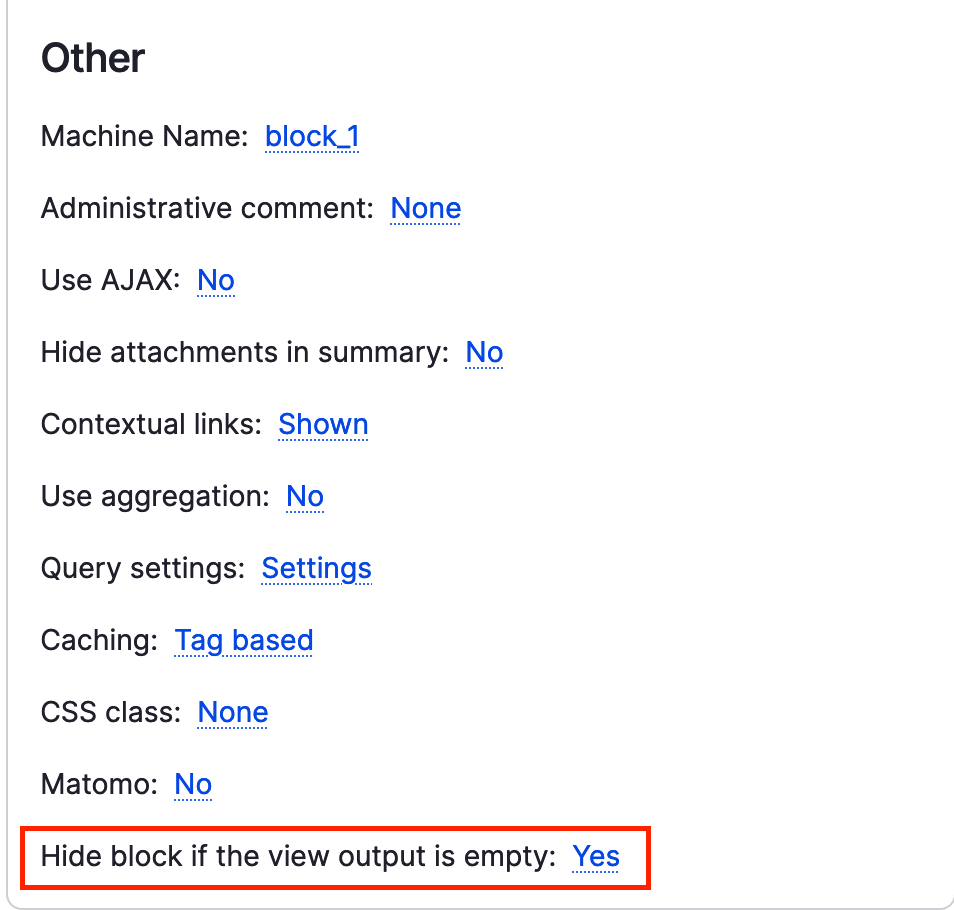The image size is (954, 910).
Task: Toggle Matomo tracking setting
Action: click(x=192, y=784)
